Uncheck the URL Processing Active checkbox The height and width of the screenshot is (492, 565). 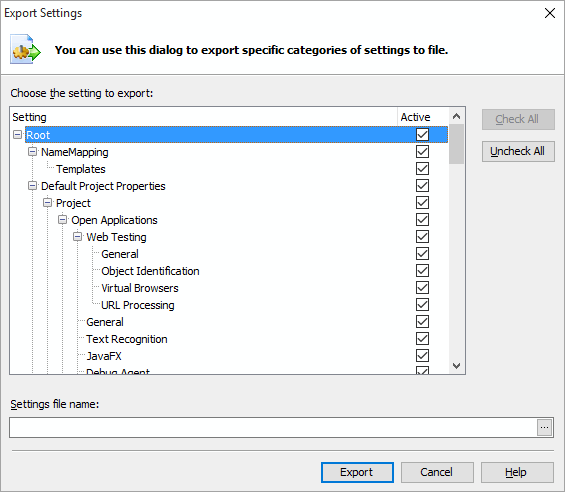pyautogui.click(x=422, y=305)
